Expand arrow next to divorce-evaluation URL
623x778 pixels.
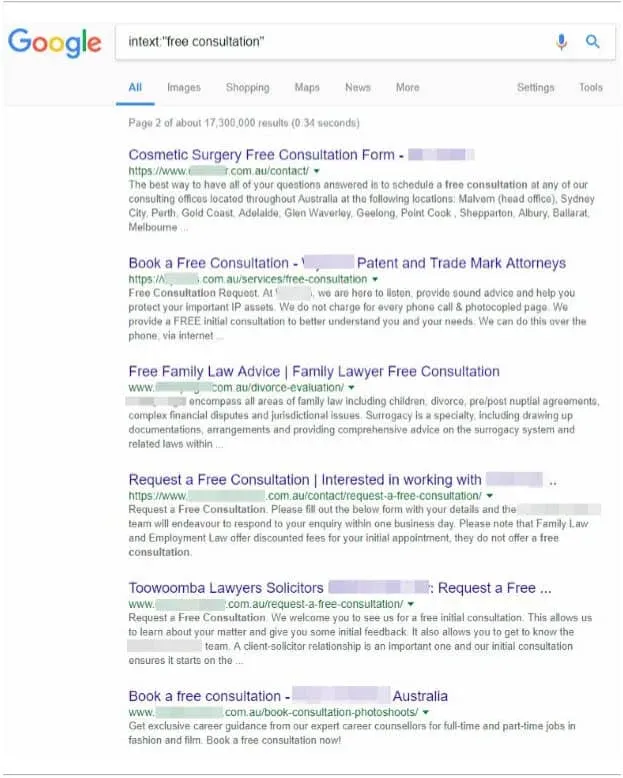352,388
